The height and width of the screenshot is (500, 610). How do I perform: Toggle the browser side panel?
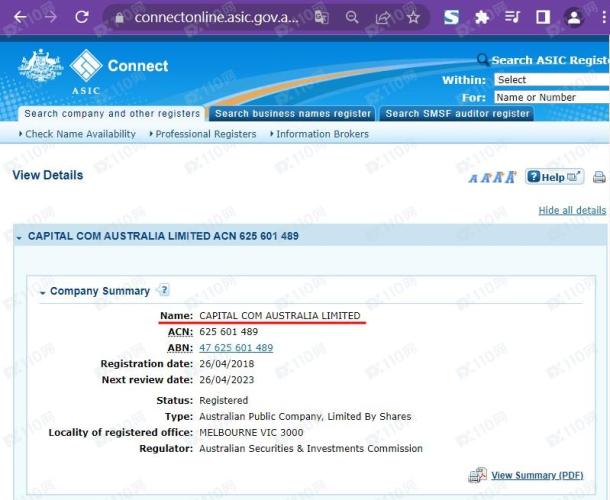tap(543, 17)
